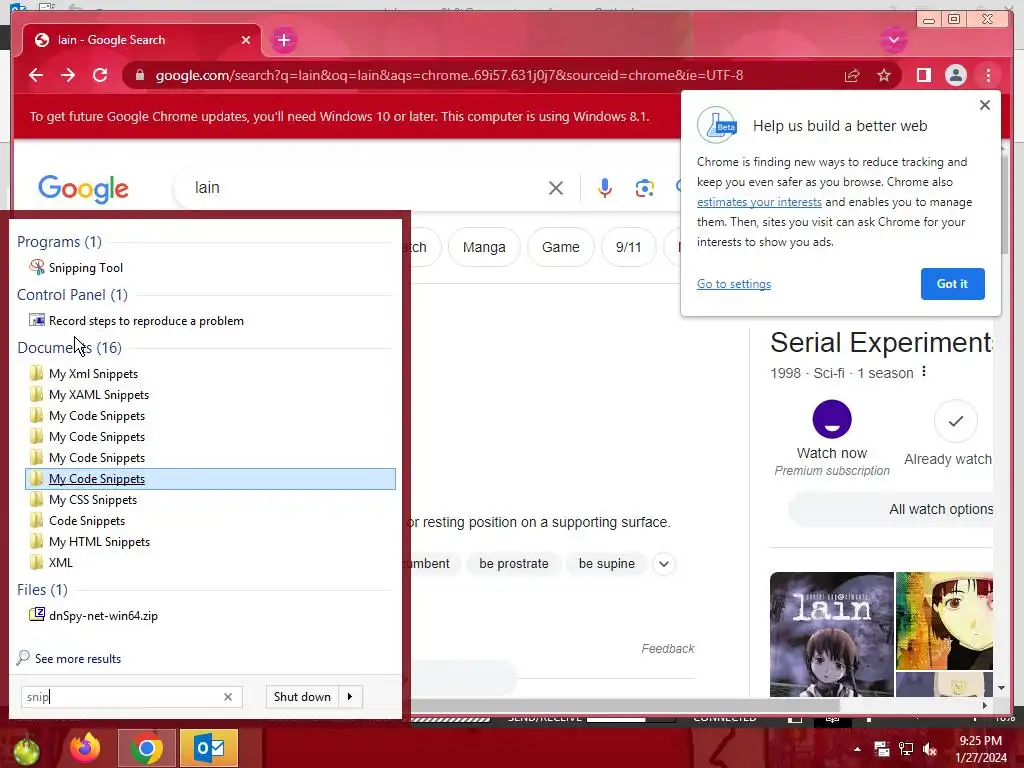Click the Feedback link
Viewport: 1024px width, 768px height.
[x=667, y=648]
